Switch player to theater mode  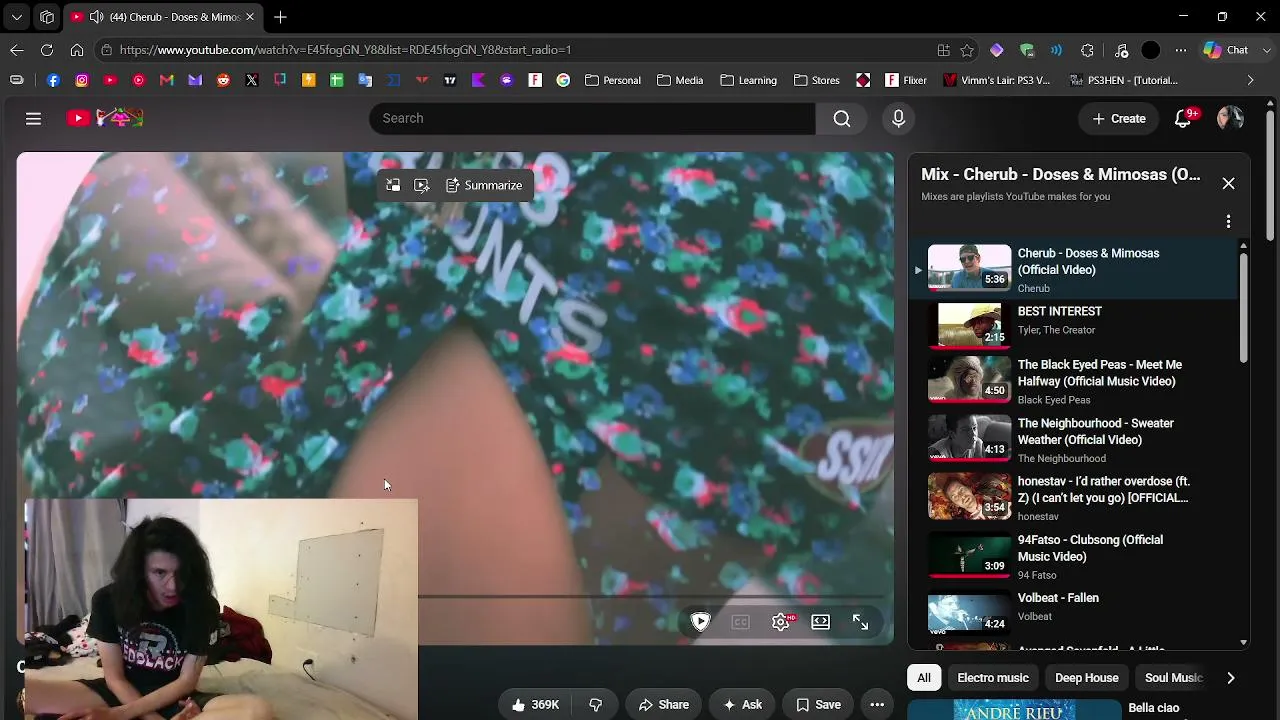pos(820,622)
